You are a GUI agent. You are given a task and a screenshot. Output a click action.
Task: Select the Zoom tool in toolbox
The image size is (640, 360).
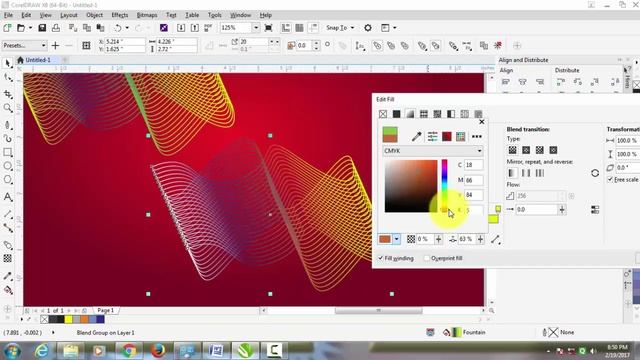pyautogui.click(x=8, y=108)
